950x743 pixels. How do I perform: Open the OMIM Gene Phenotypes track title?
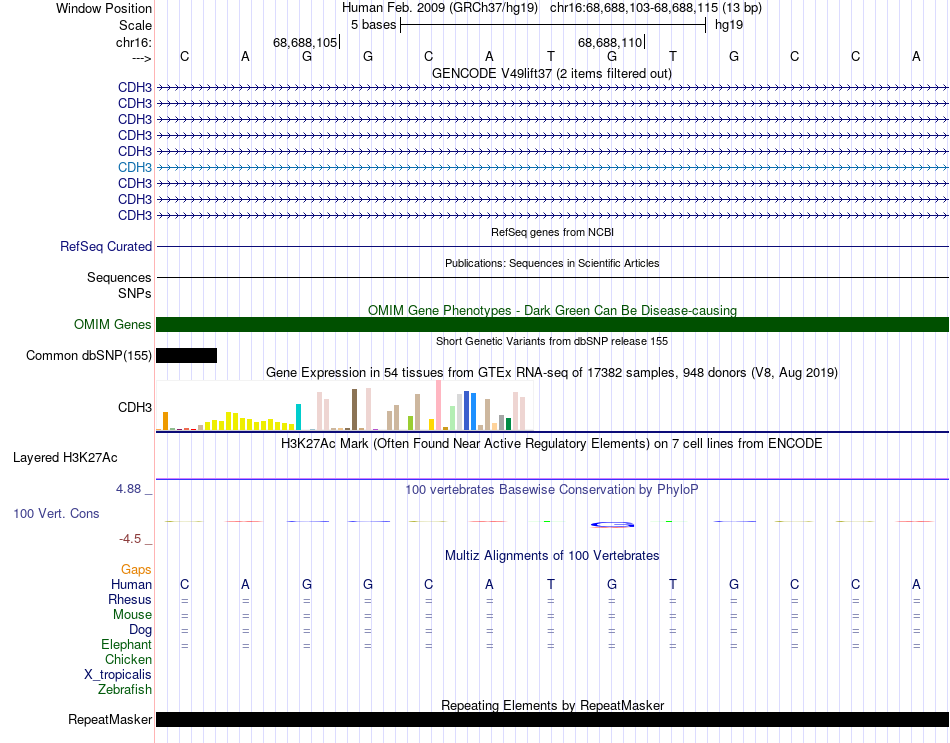[552, 310]
